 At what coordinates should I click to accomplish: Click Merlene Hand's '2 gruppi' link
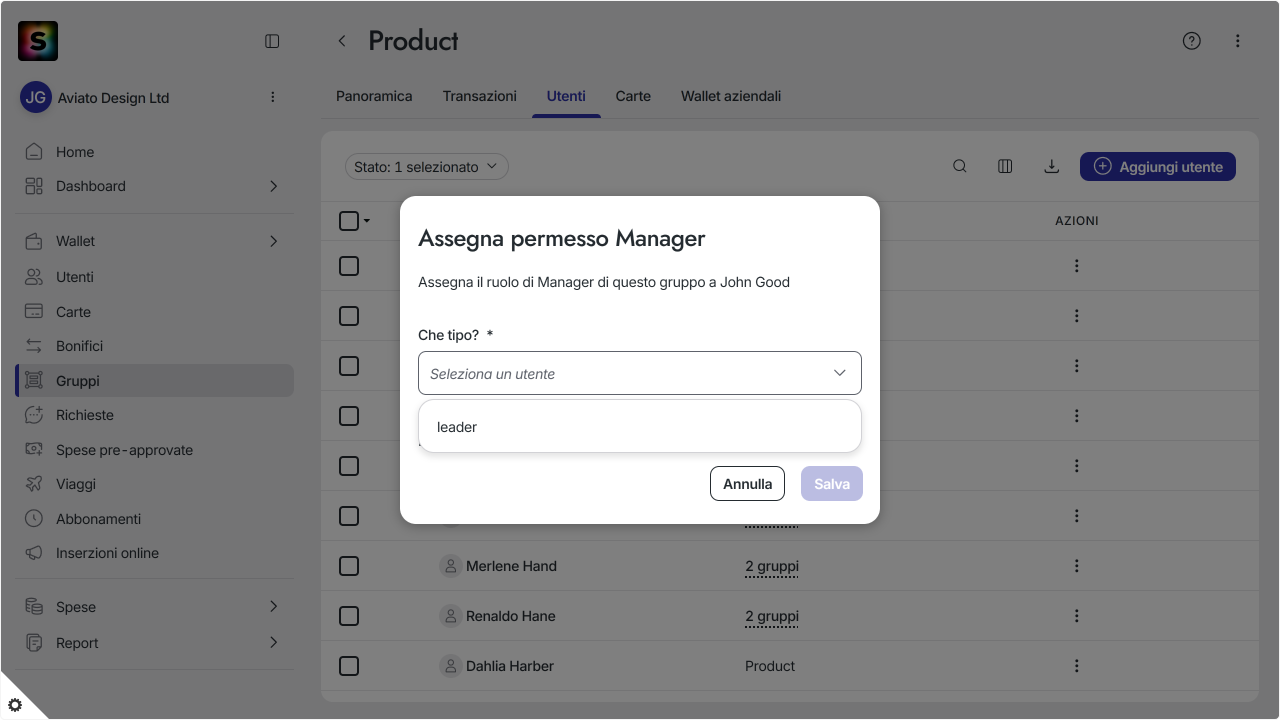tap(772, 566)
